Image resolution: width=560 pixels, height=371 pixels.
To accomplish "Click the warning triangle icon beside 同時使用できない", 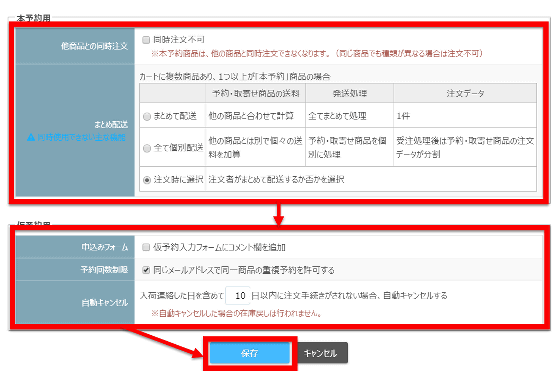I will tap(31, 137).
